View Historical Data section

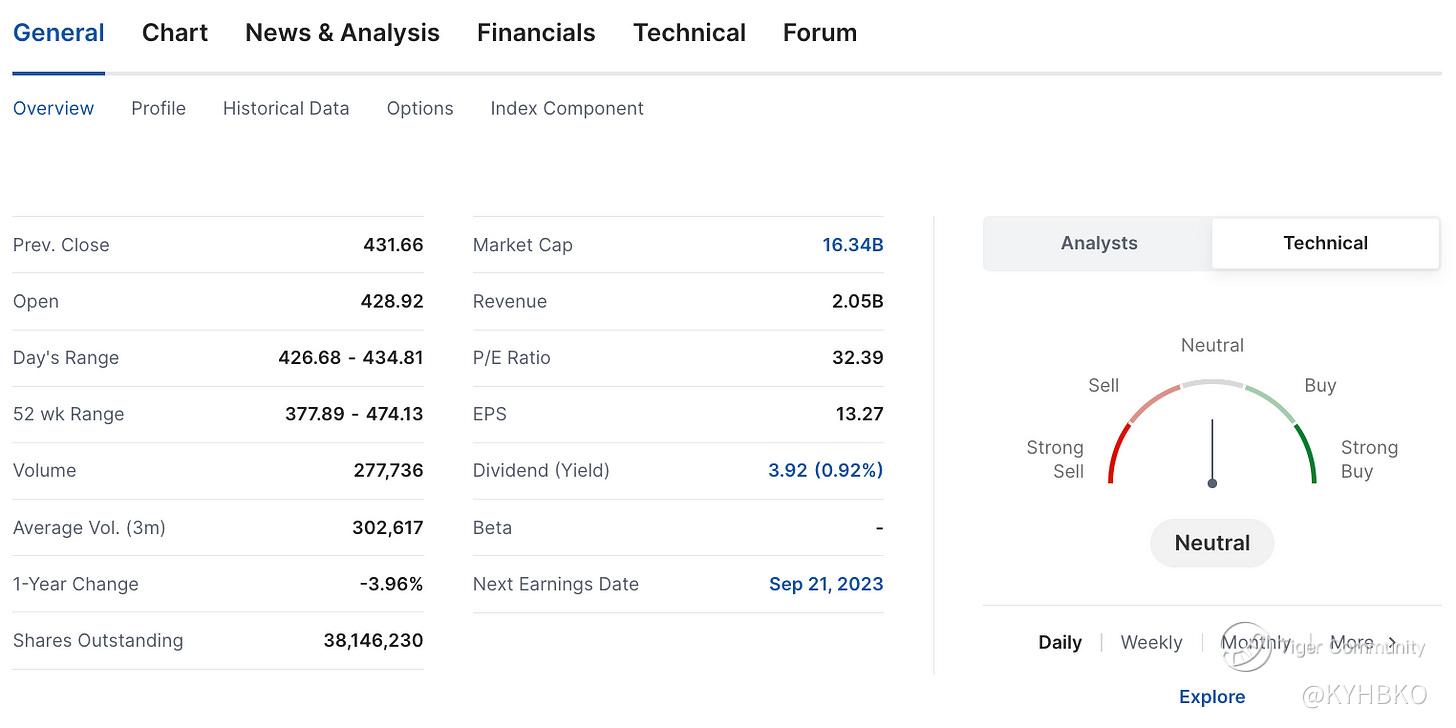coord(286,108)
